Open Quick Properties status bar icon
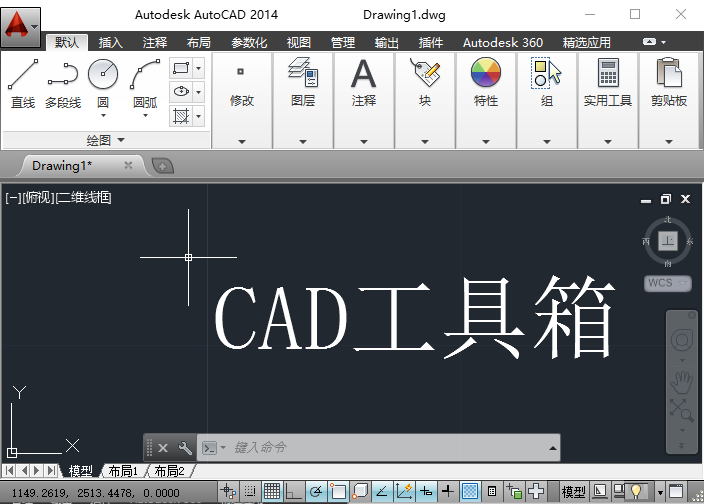 (492, 491)
